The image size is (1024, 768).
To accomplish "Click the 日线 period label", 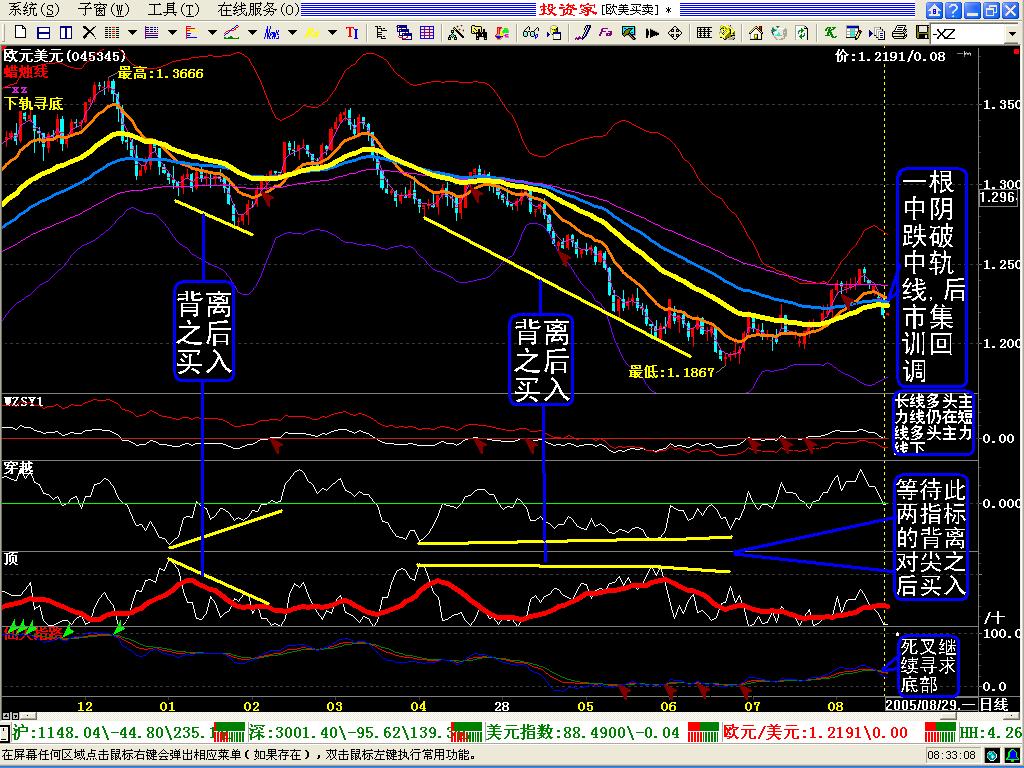I will [993, 706].
